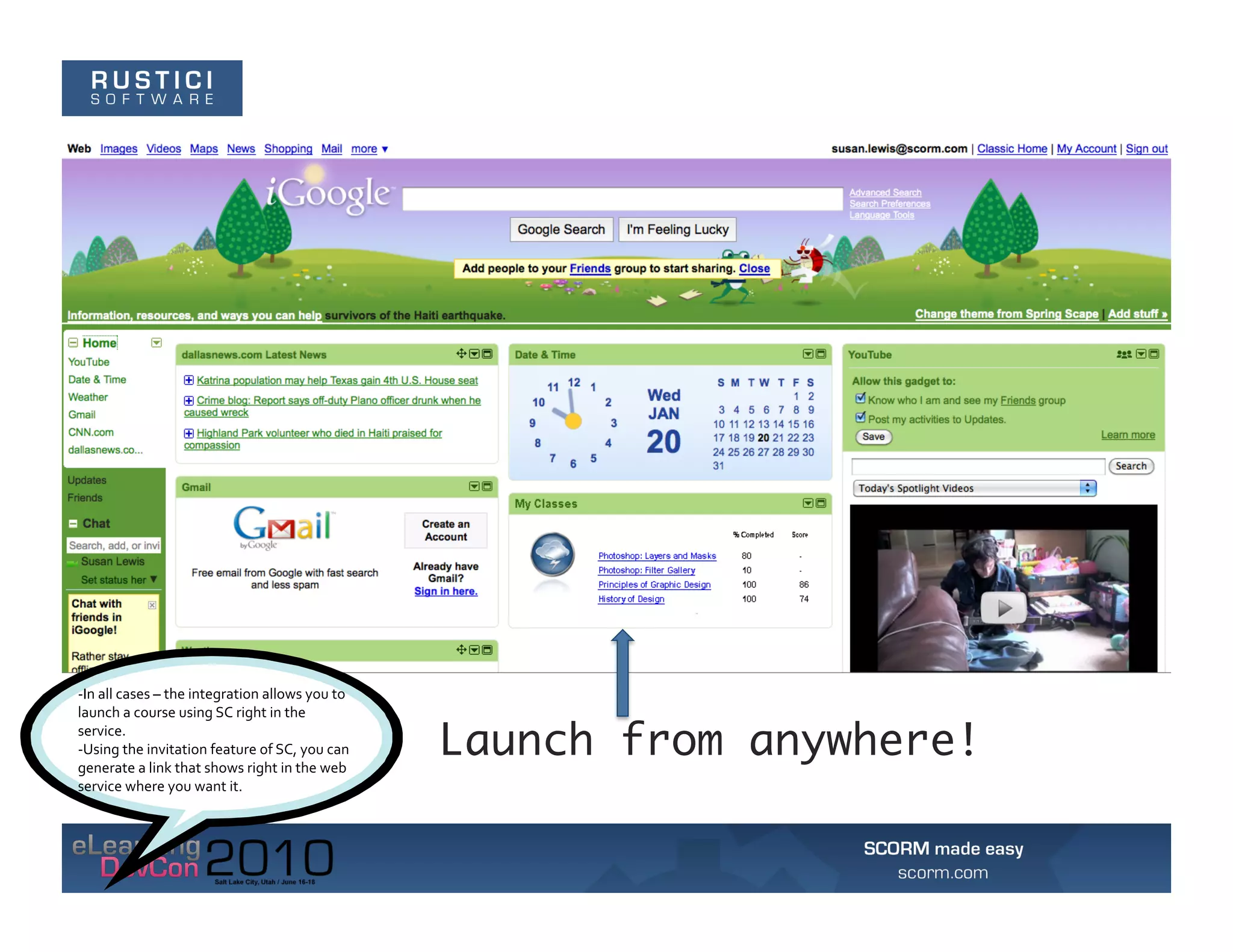This screenshot has height=952, width=1233.
Task: Maximize the YouTube gadget
Action: tap(1154, 354)
